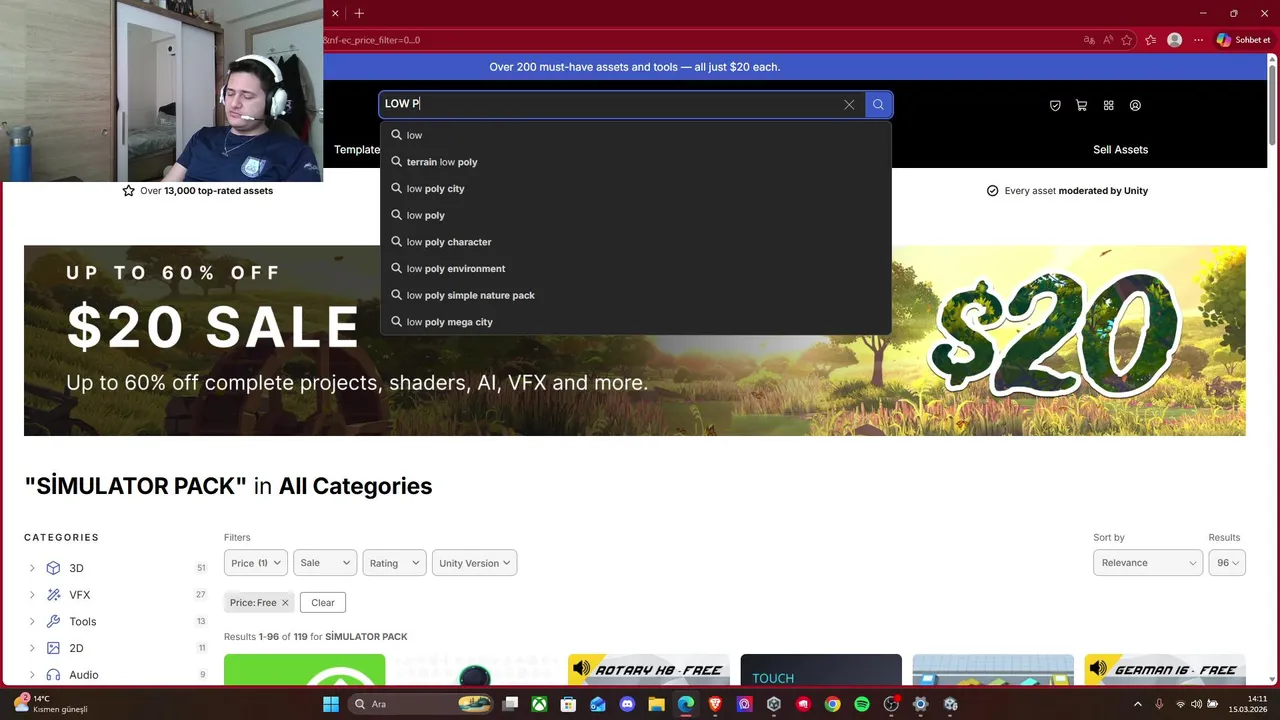Click the browser translate icon in address bar
The width and height of the screenshot is (1280, 720).
pyautogui.click(x=1089, y=40)
